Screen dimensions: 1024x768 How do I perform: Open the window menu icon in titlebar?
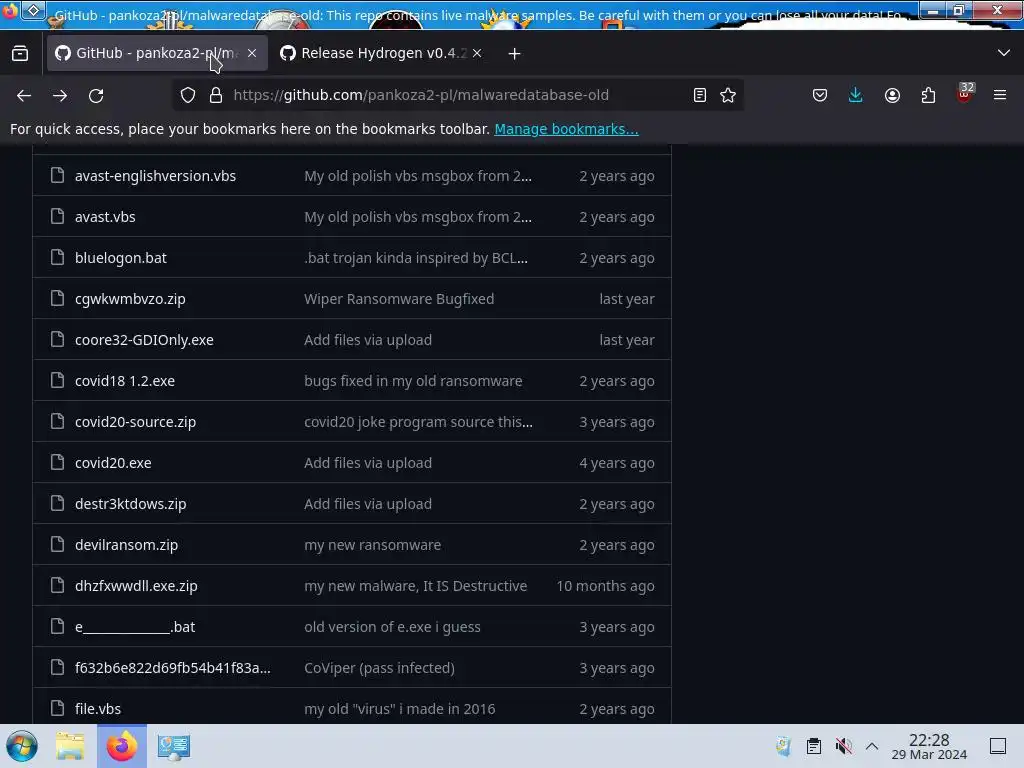point(33,10)
